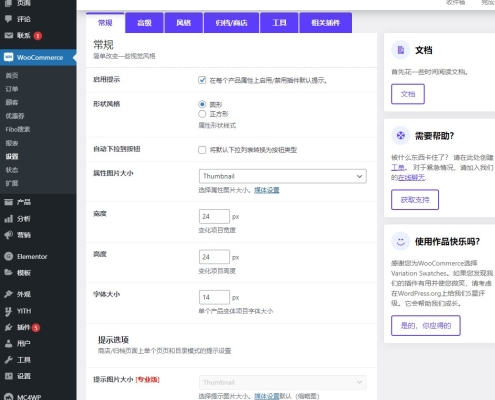Click the 是的，你应得的 button
Image resolution: width=495 pixels, height=400 pixels.
click(x=426, y=325)
